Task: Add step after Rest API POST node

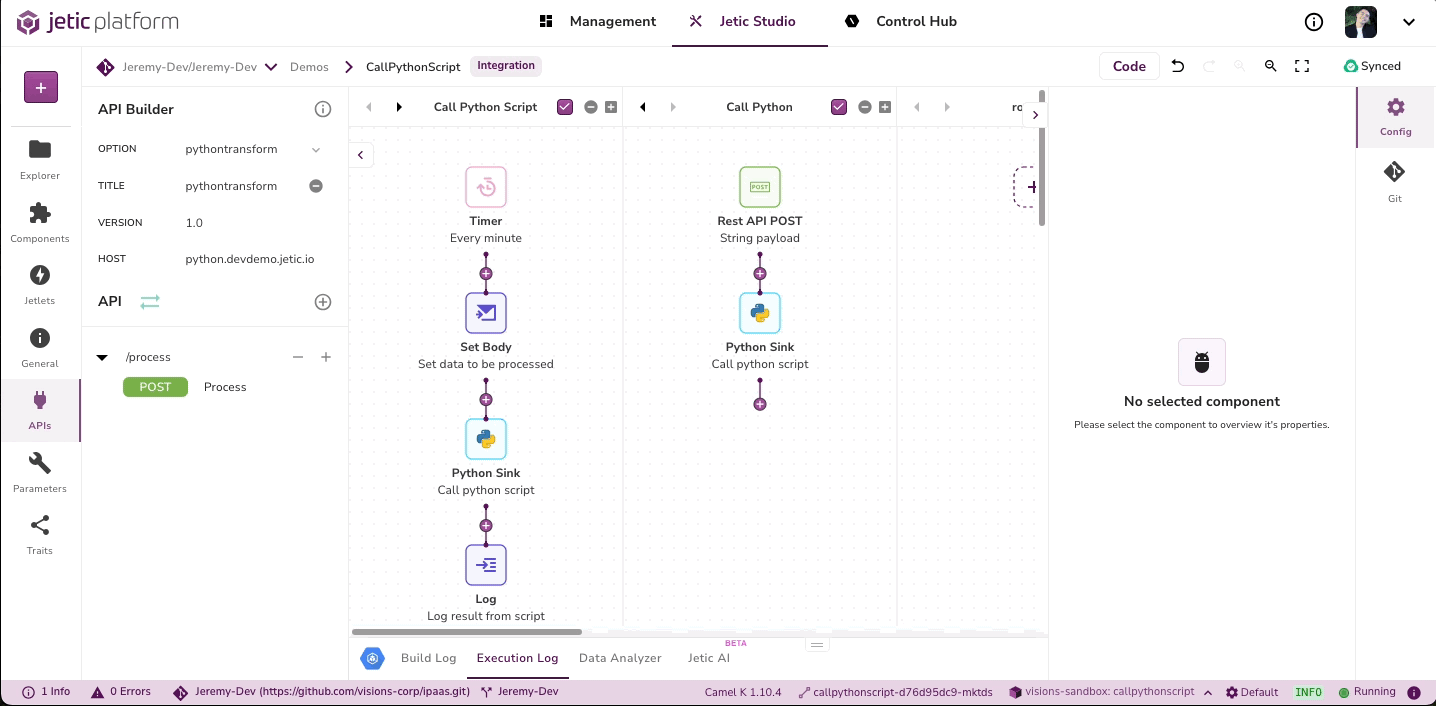Action: [x=760, y=273]
